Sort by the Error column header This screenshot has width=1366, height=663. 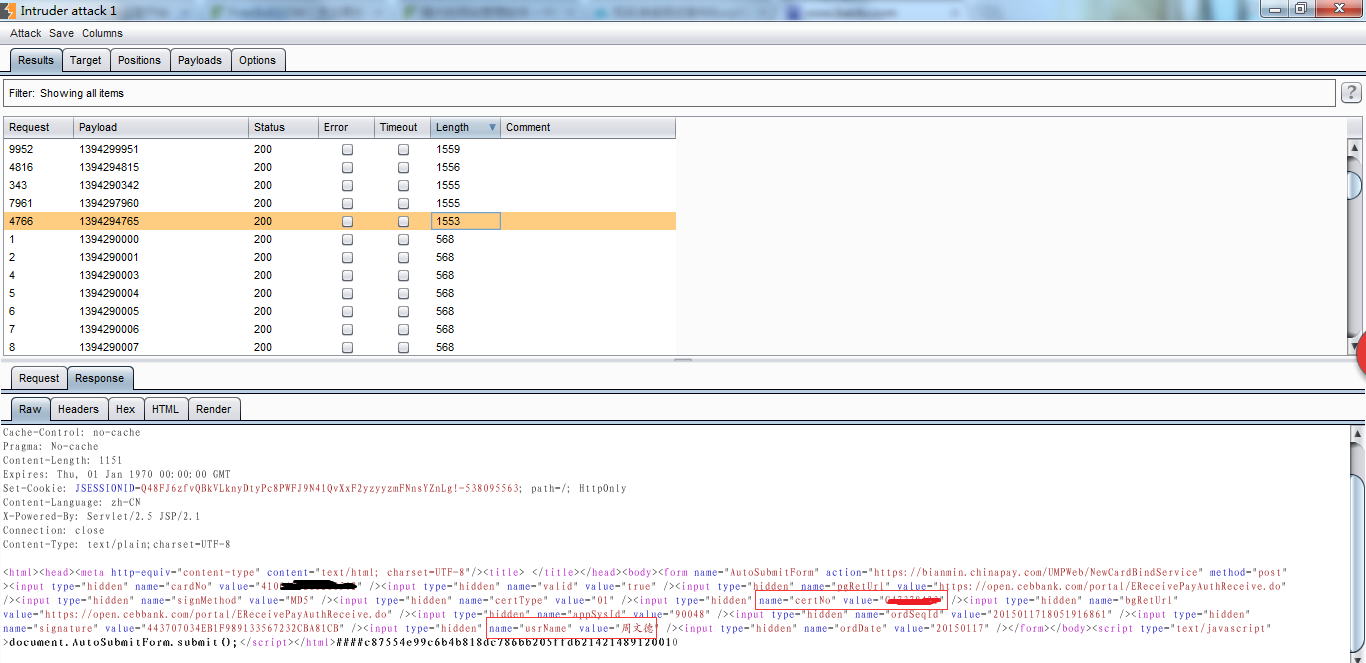(x=346, y=127)
